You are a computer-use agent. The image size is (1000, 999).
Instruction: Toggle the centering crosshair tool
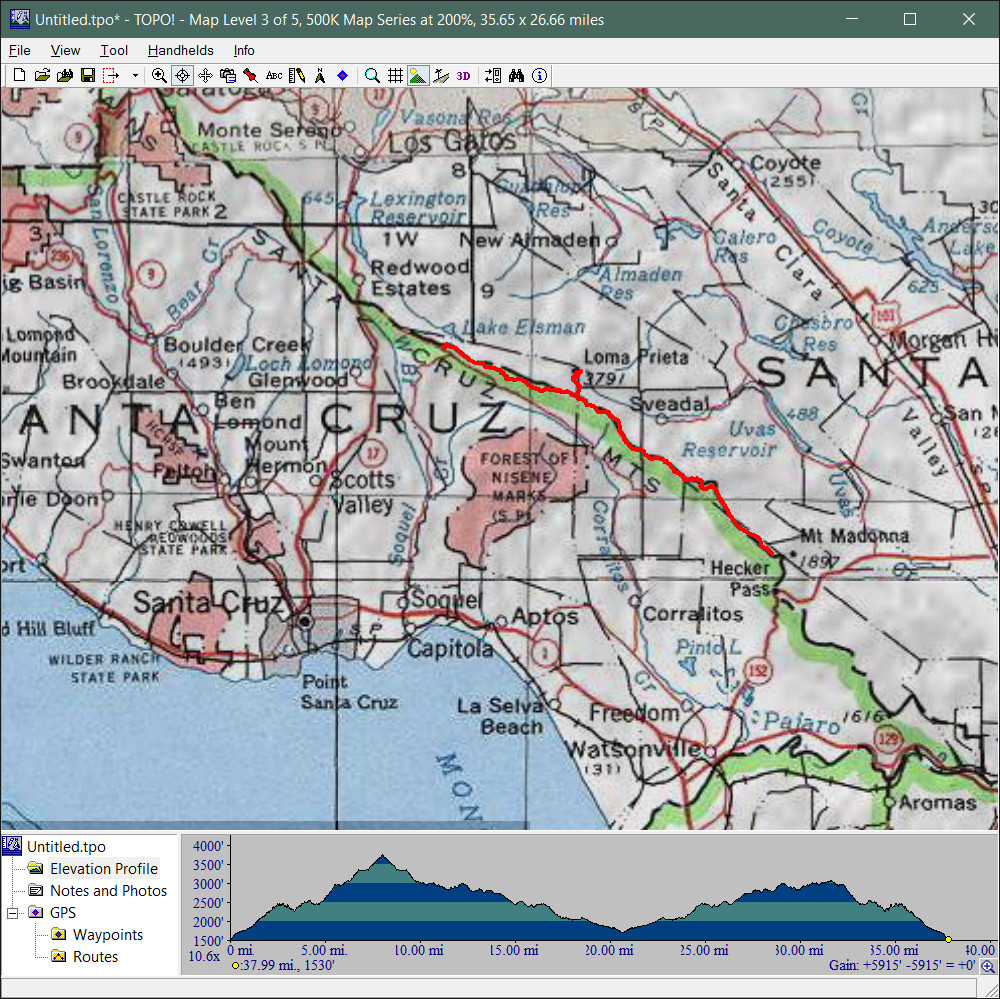[183, 75]
